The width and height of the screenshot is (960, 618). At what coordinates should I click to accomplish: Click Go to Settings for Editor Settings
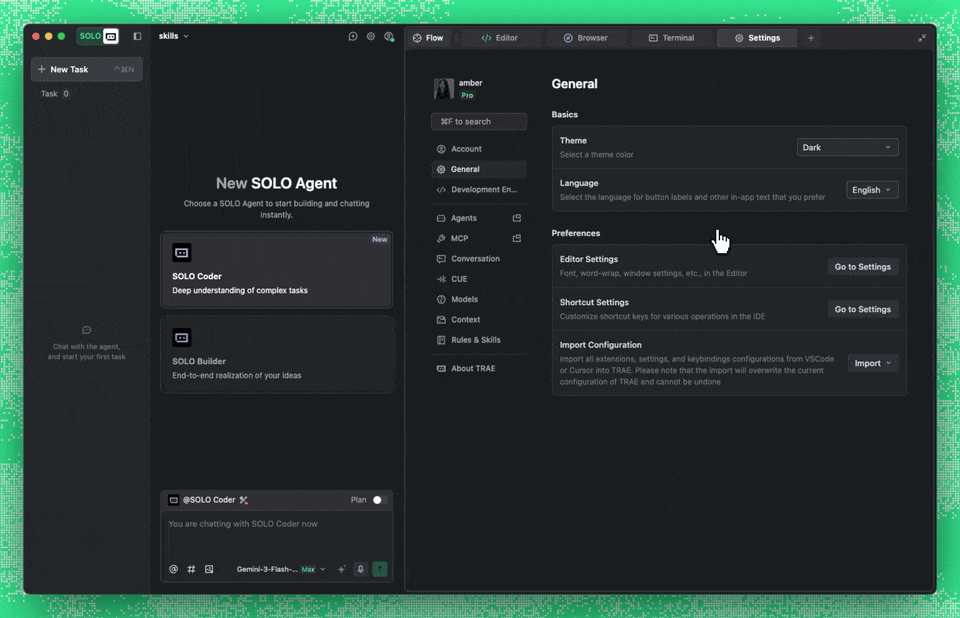[863, 266]
